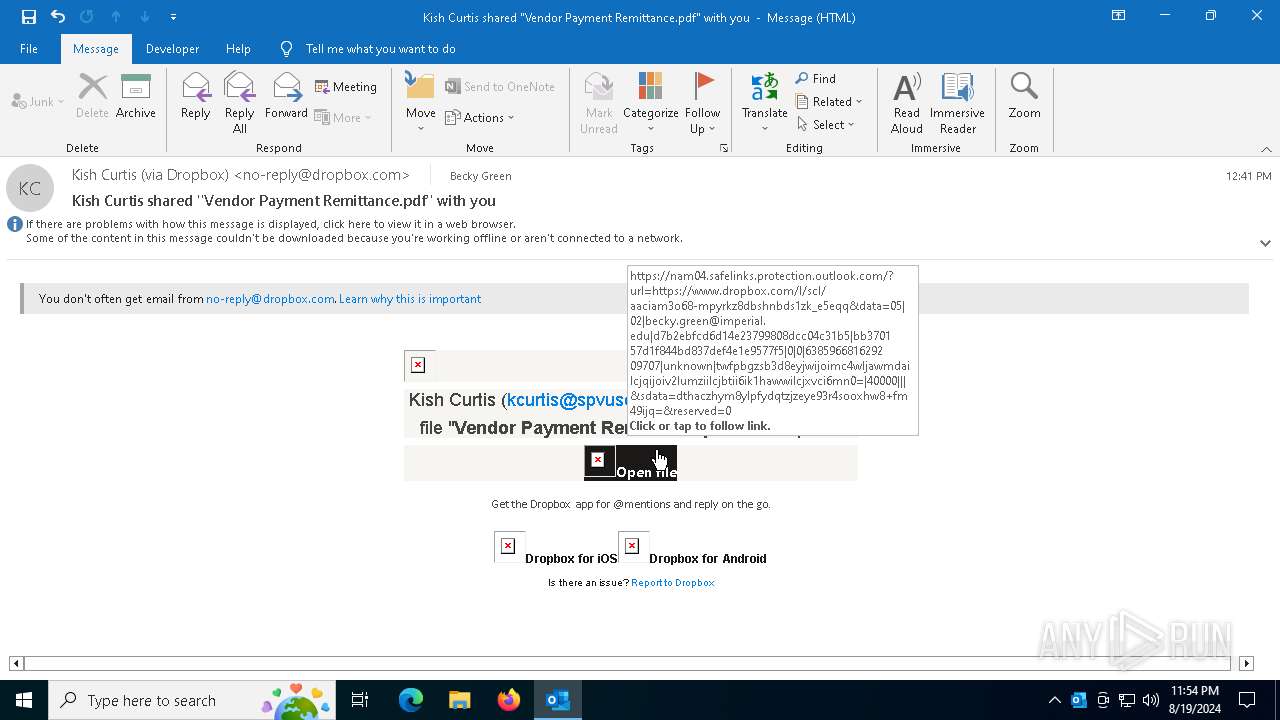Screen dimensions: 1280x720
Task: Reply to the sender
Action: [196, 97]
